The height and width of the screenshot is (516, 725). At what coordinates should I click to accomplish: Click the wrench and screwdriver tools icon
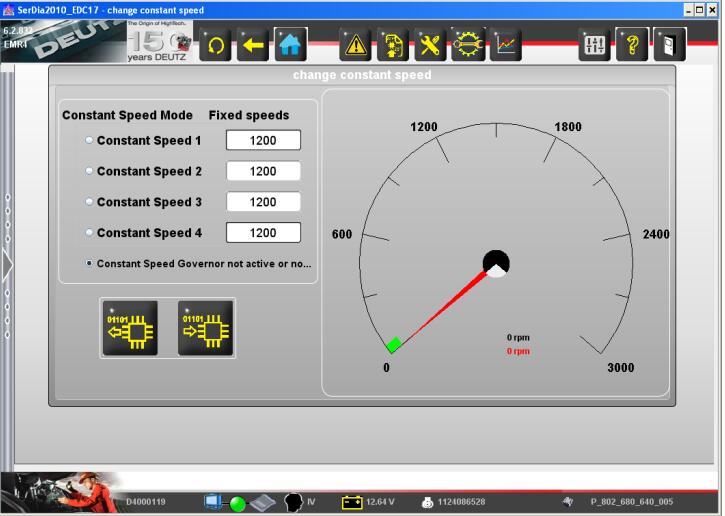pyautogui.click(x=430, y=45)
